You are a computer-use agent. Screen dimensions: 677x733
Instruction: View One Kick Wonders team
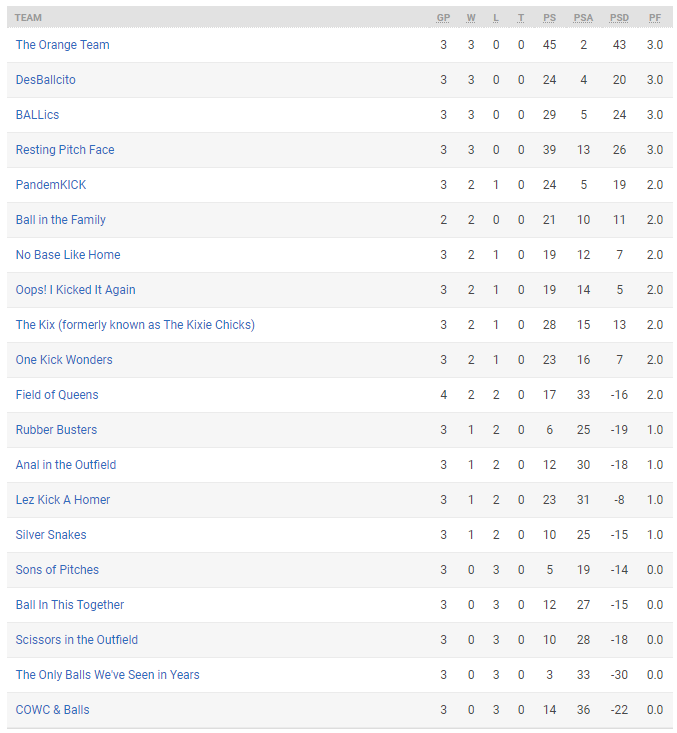(64, 360)
